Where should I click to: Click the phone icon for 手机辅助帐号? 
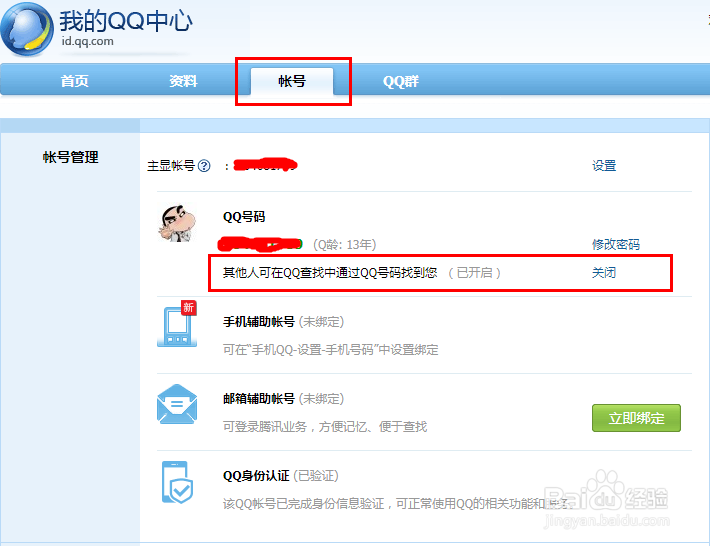(x=177, y=326)
